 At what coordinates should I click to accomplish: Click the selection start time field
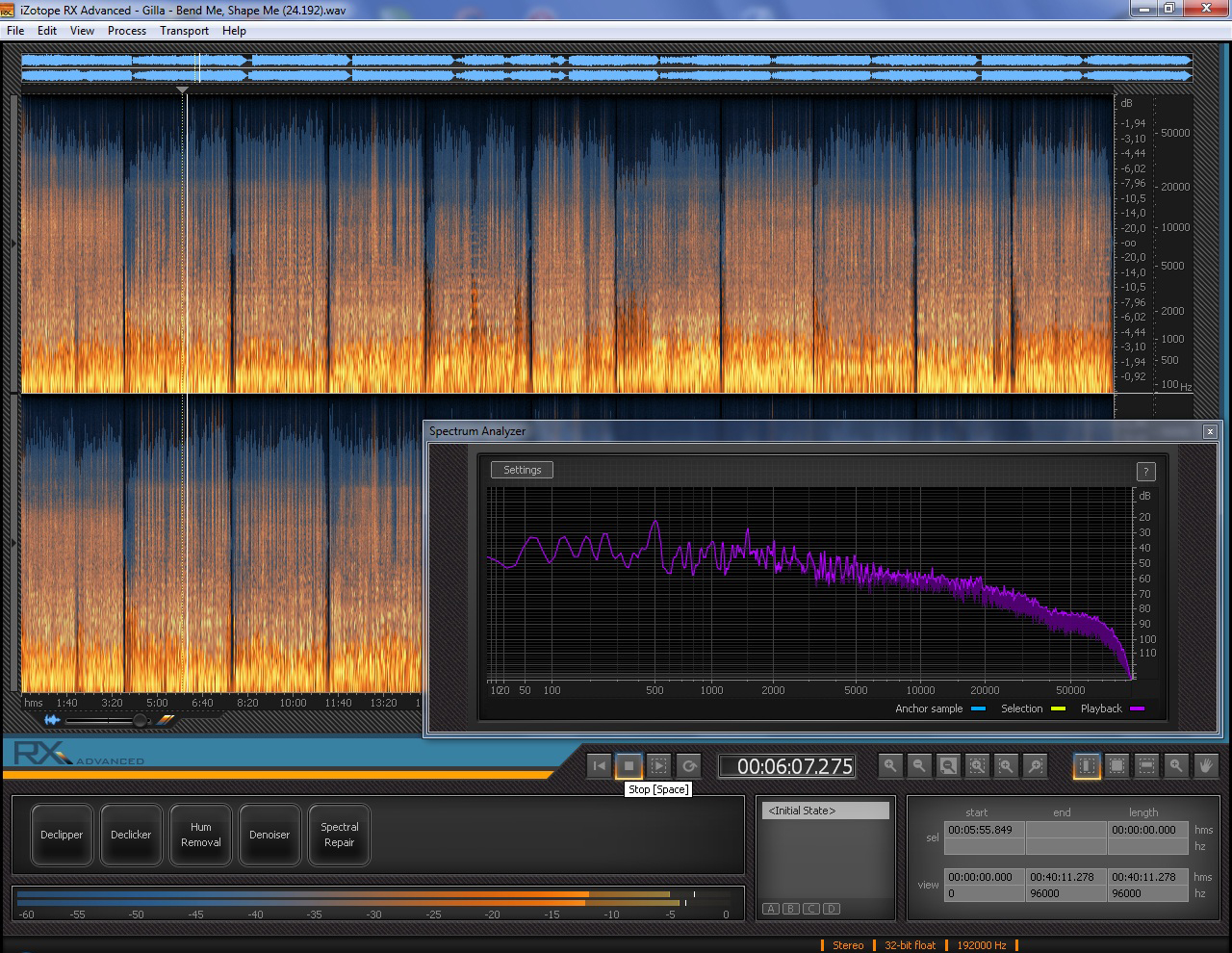pyautogui.click(x=983, y=830)
